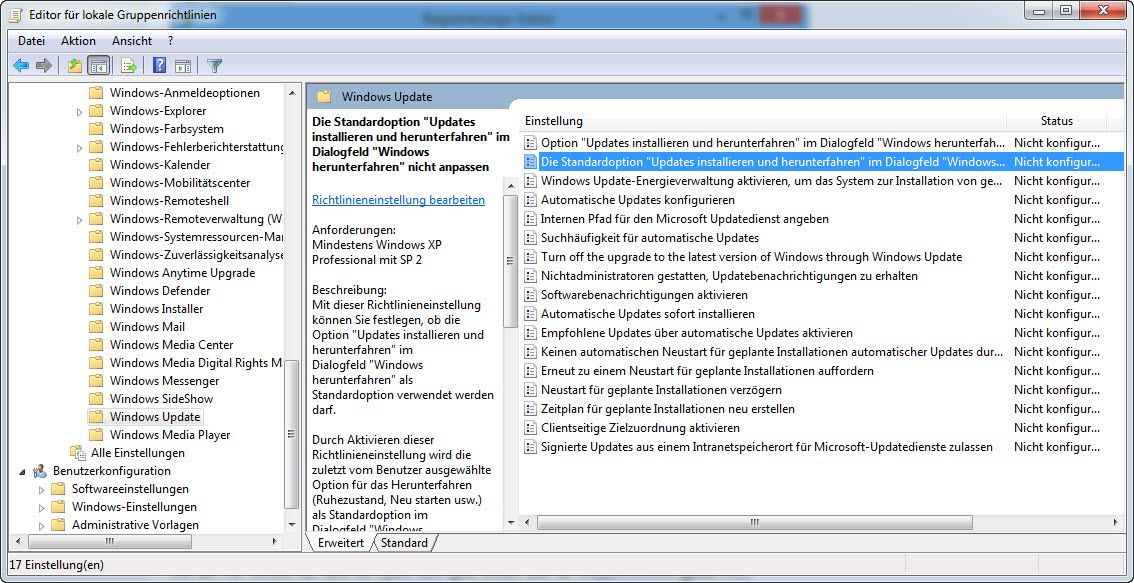The height and width of the screenshot is (583, 1134).
Task: Toggle the Show/Hide console tree icon
Action: [x=98, y=66]
